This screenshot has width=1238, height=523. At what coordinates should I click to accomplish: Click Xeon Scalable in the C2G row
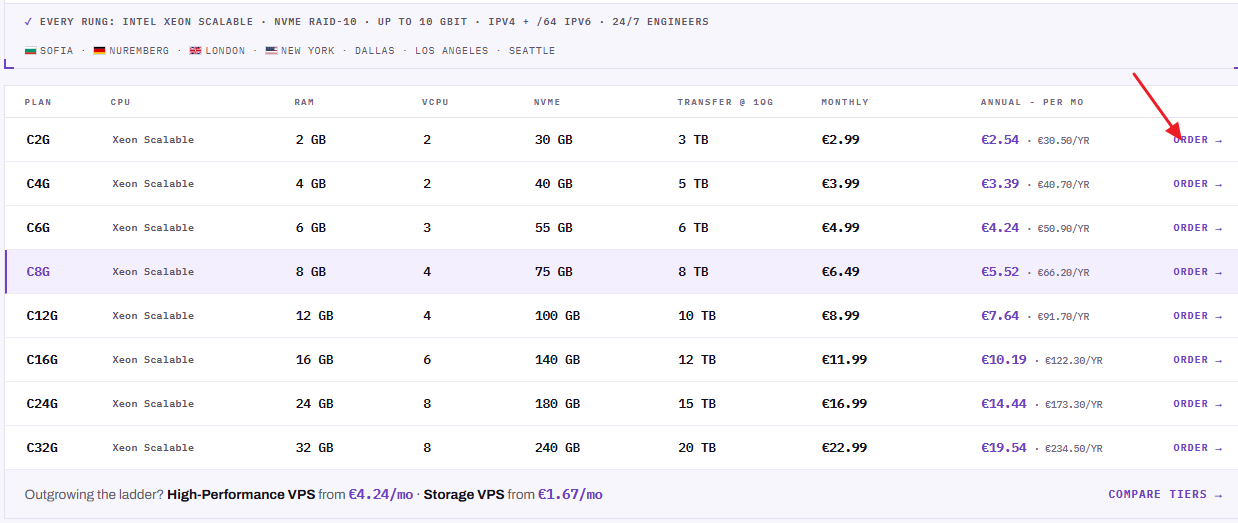tap(153, 140)
